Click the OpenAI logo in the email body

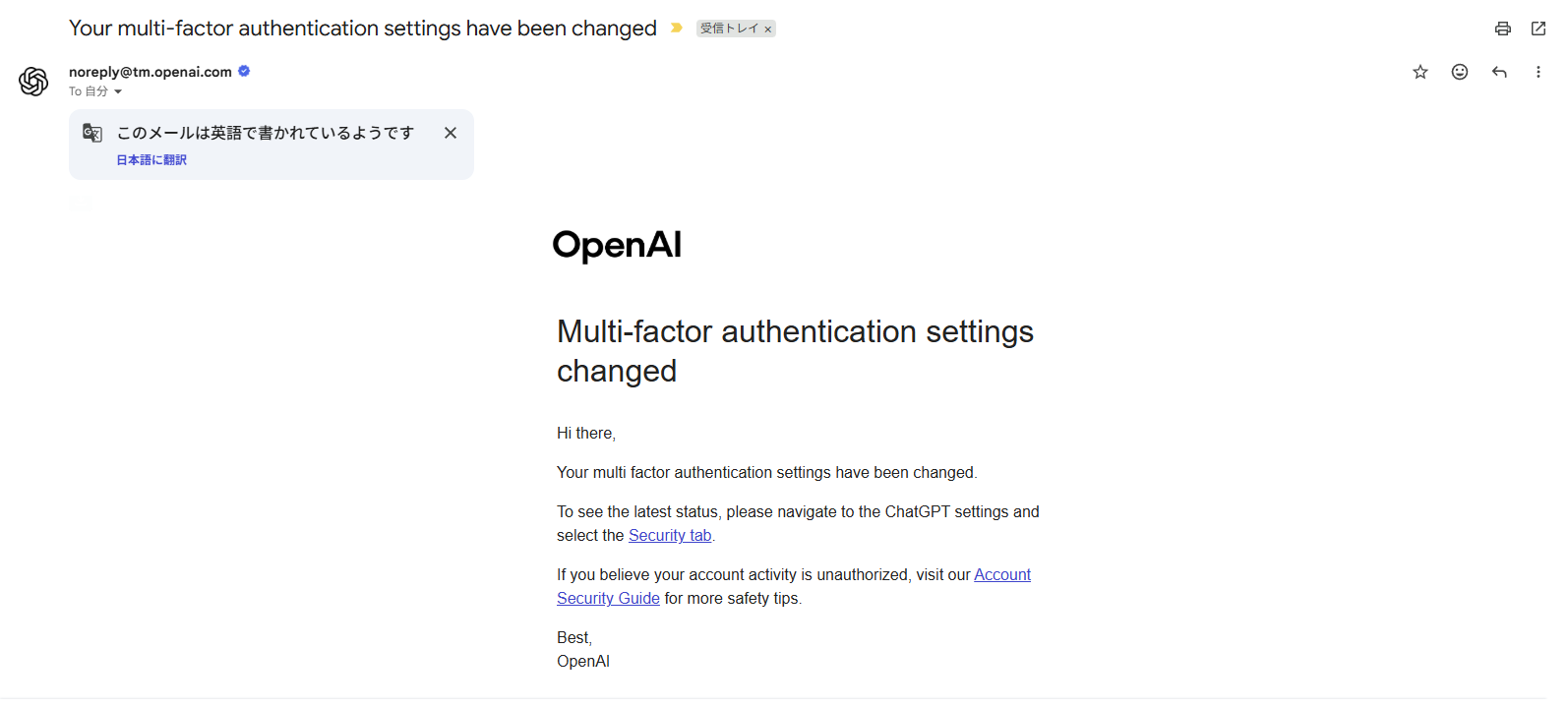617,245
